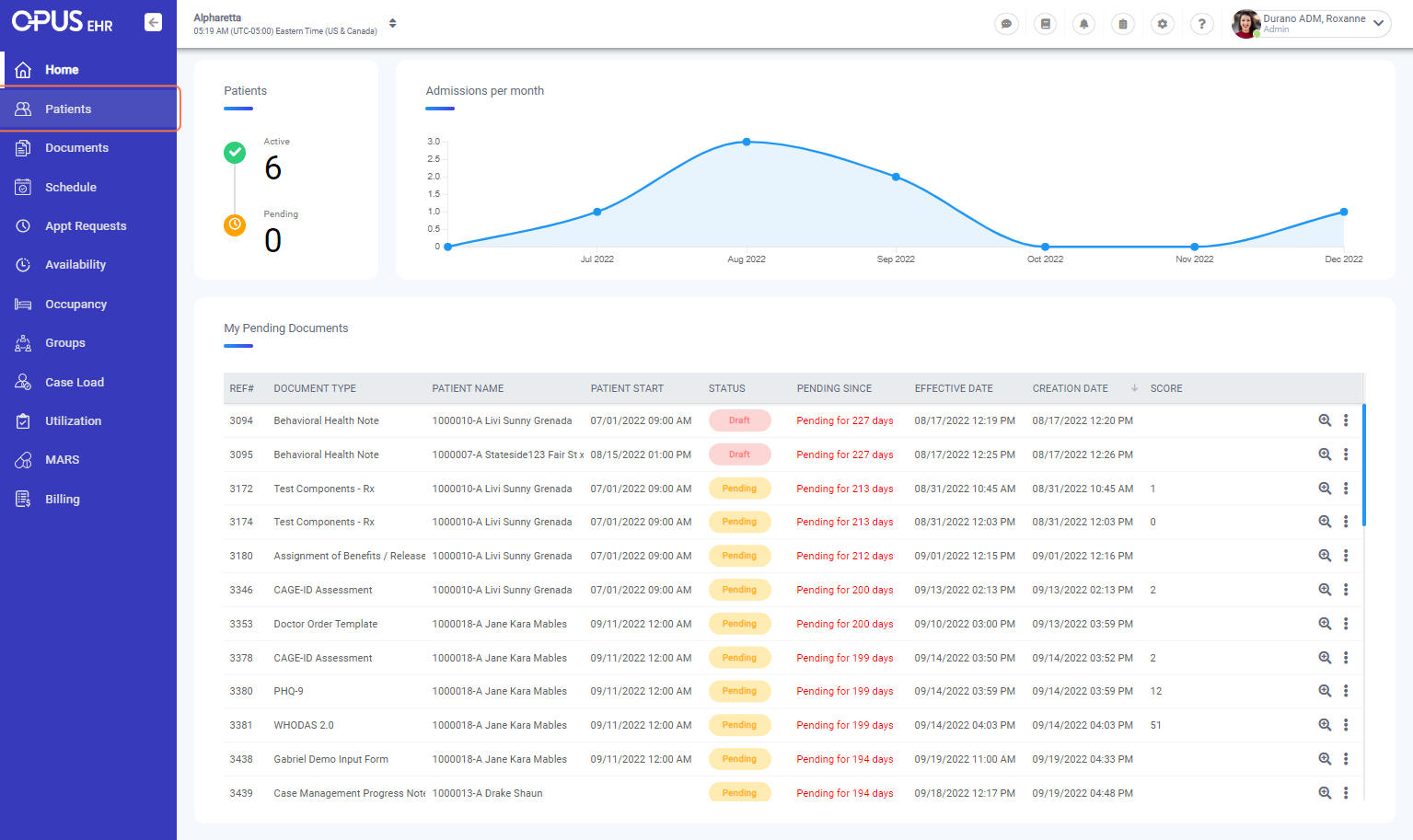1413x840 pixels.
Task: Collapse the sidebar with arrow button
Action: [154, 22]
